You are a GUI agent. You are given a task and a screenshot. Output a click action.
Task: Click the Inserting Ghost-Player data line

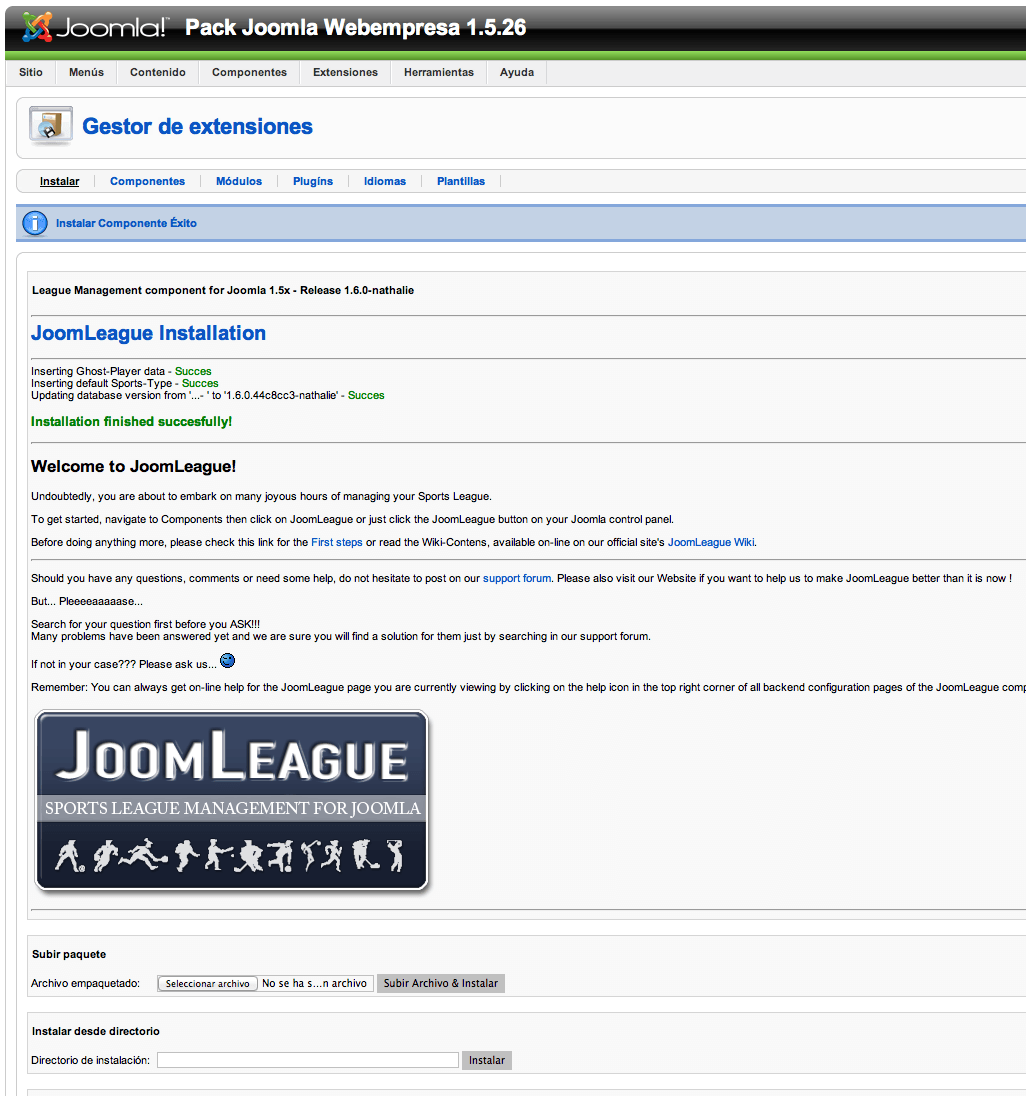click(121, 371)
